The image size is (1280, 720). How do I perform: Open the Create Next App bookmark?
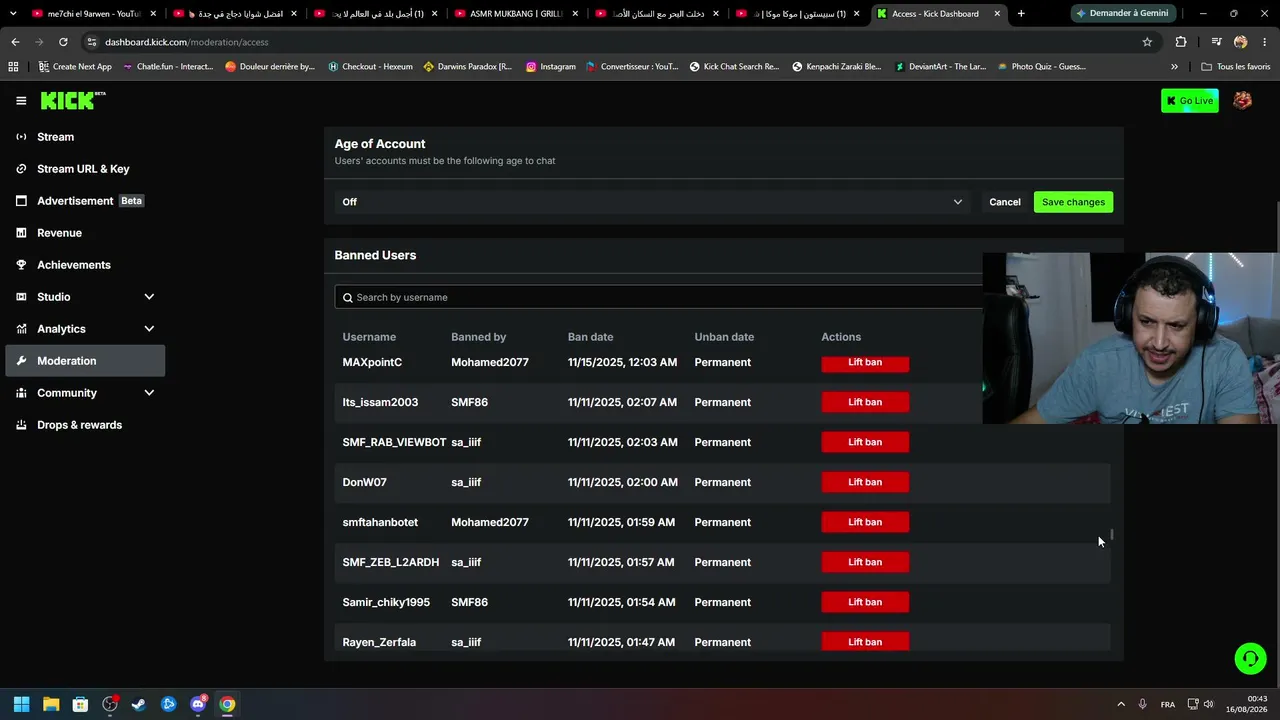pos(74,67)
